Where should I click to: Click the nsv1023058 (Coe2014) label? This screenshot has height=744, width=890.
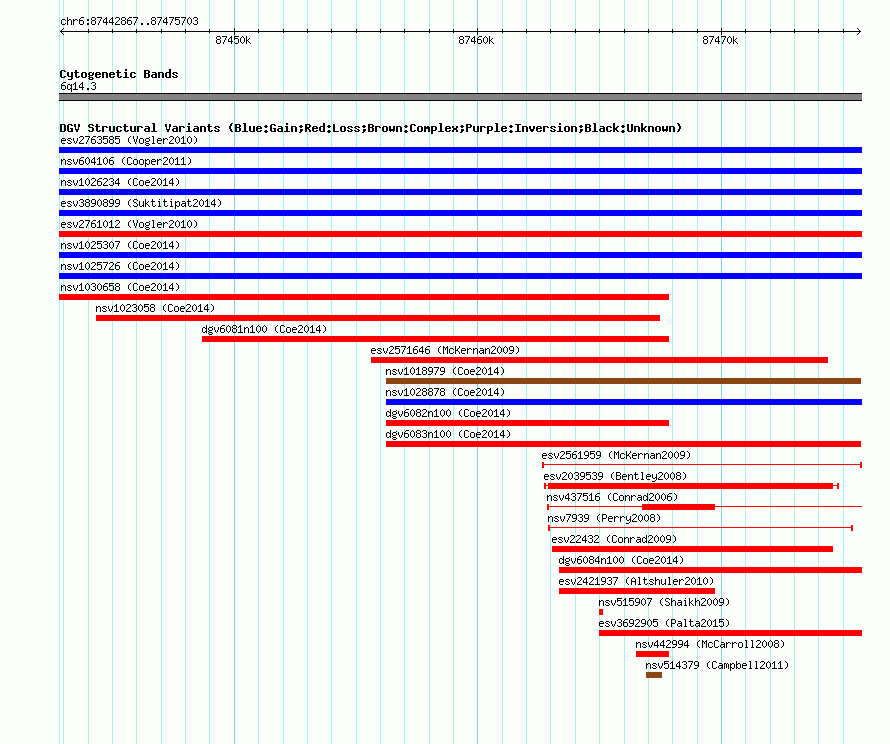[155, 308]
